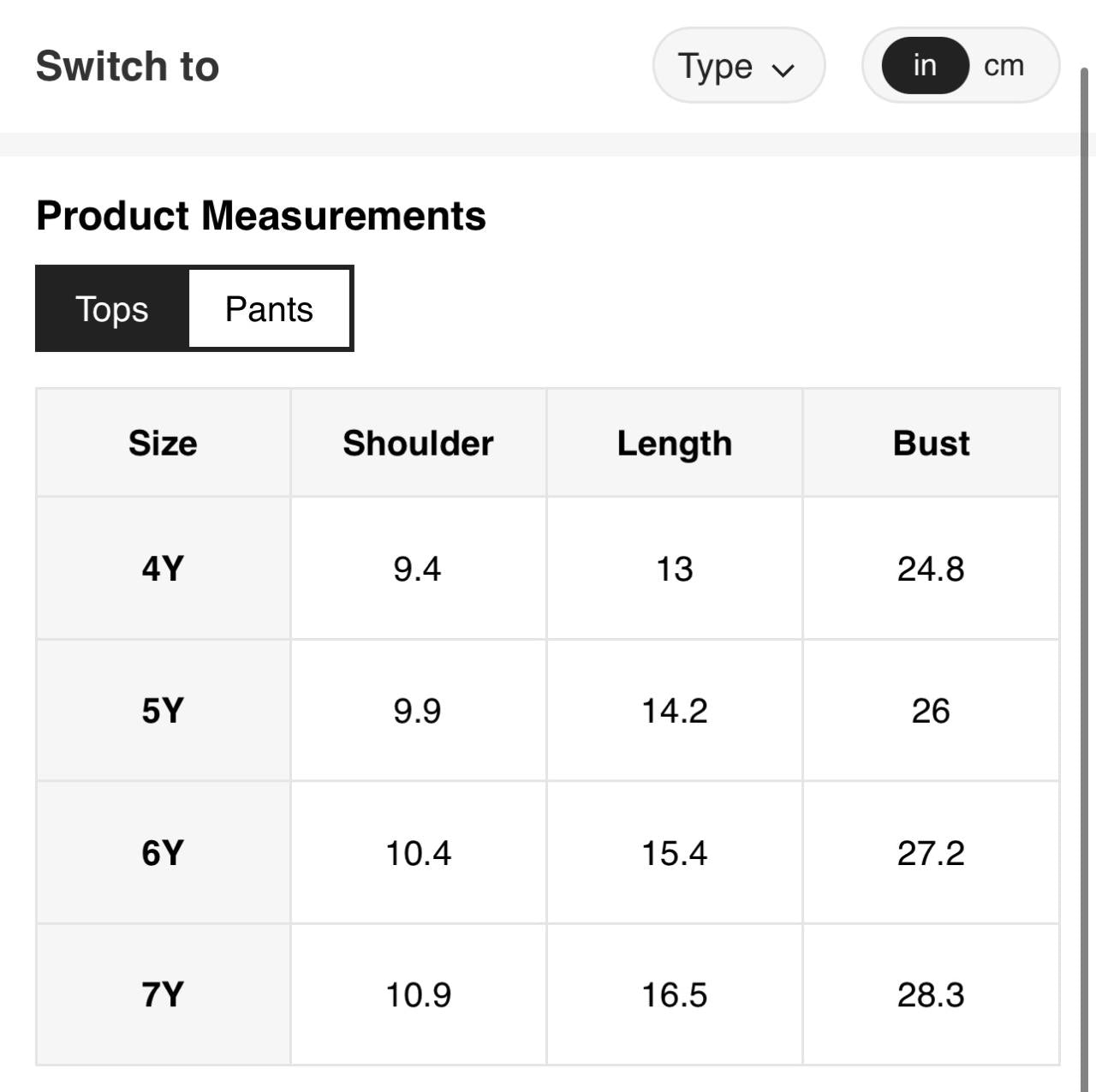This screenshot has width=1096, height=1092.
Task: Select the 7Y size row label
Action: click(163, 995)
